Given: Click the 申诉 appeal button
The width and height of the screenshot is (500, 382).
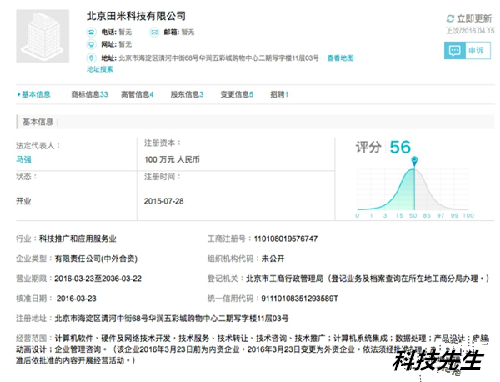Looking at the screenshot, I should tap(467, 51).
